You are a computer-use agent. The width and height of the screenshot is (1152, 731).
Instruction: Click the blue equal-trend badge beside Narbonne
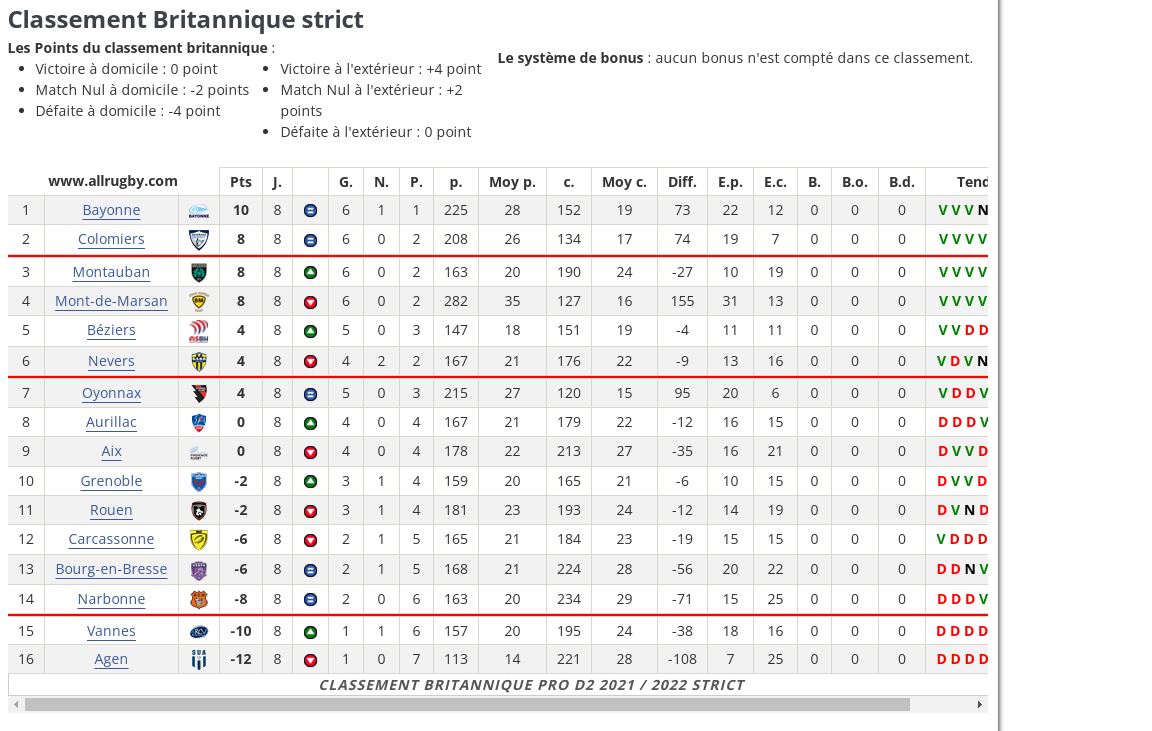click(x=310, y=599)
